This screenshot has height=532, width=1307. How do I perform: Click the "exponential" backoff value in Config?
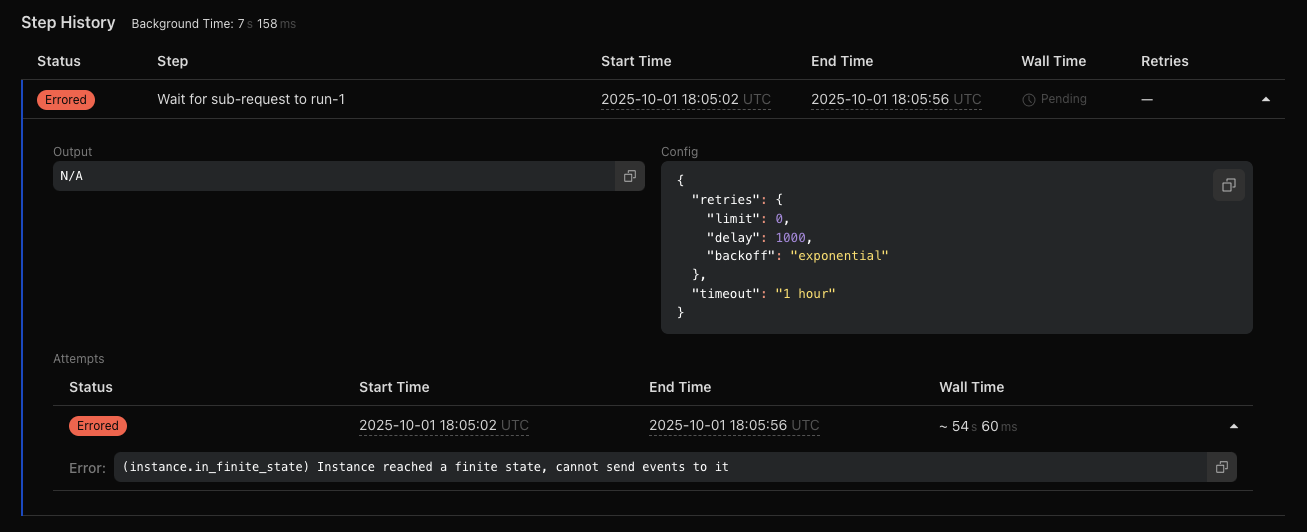pyautogui.click(x=839, y=256)
